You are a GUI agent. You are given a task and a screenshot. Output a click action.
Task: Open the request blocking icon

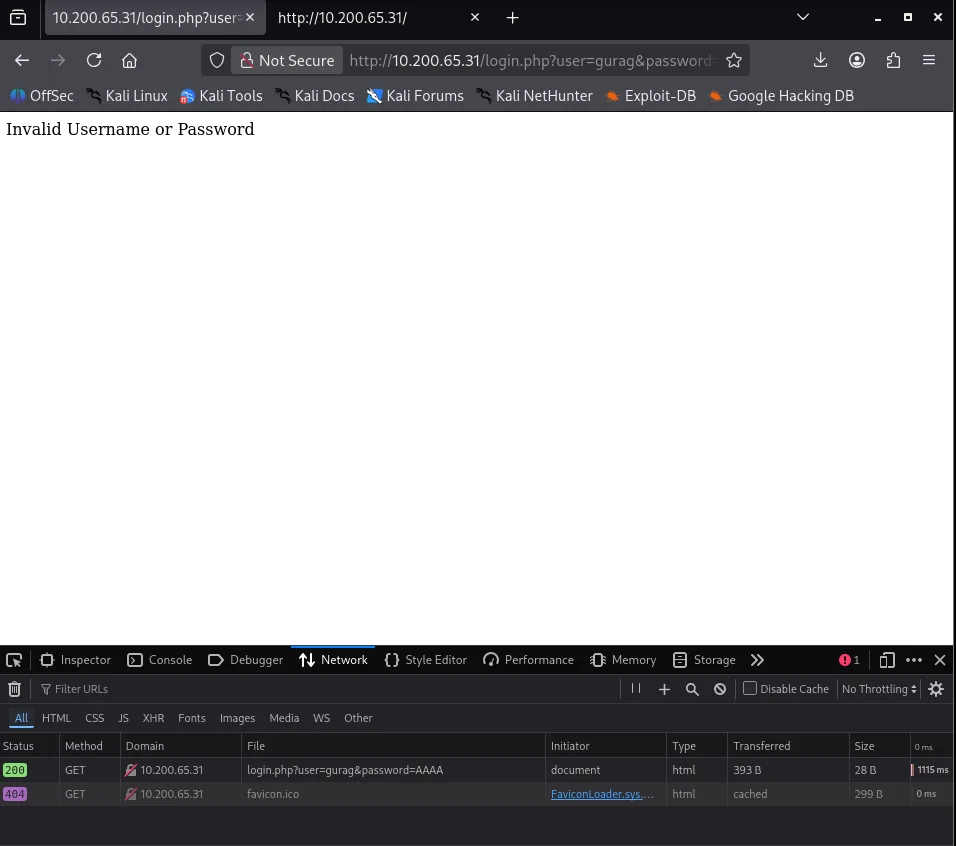[720, 689]
